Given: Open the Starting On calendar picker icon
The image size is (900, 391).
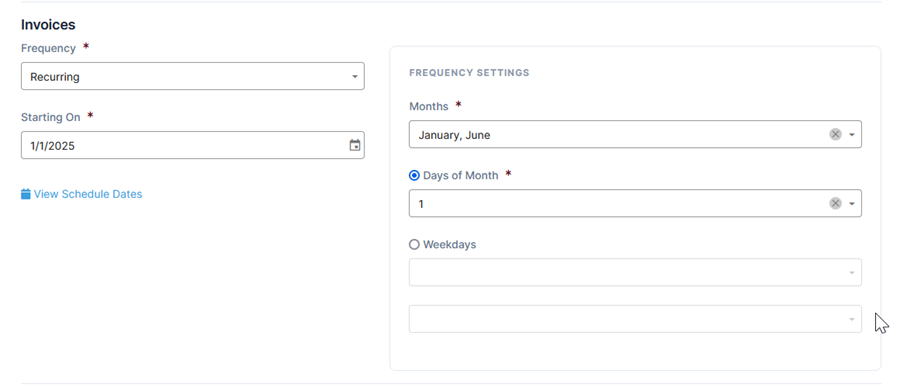Looking at the screenshot, I should click(x=355, y=145).
